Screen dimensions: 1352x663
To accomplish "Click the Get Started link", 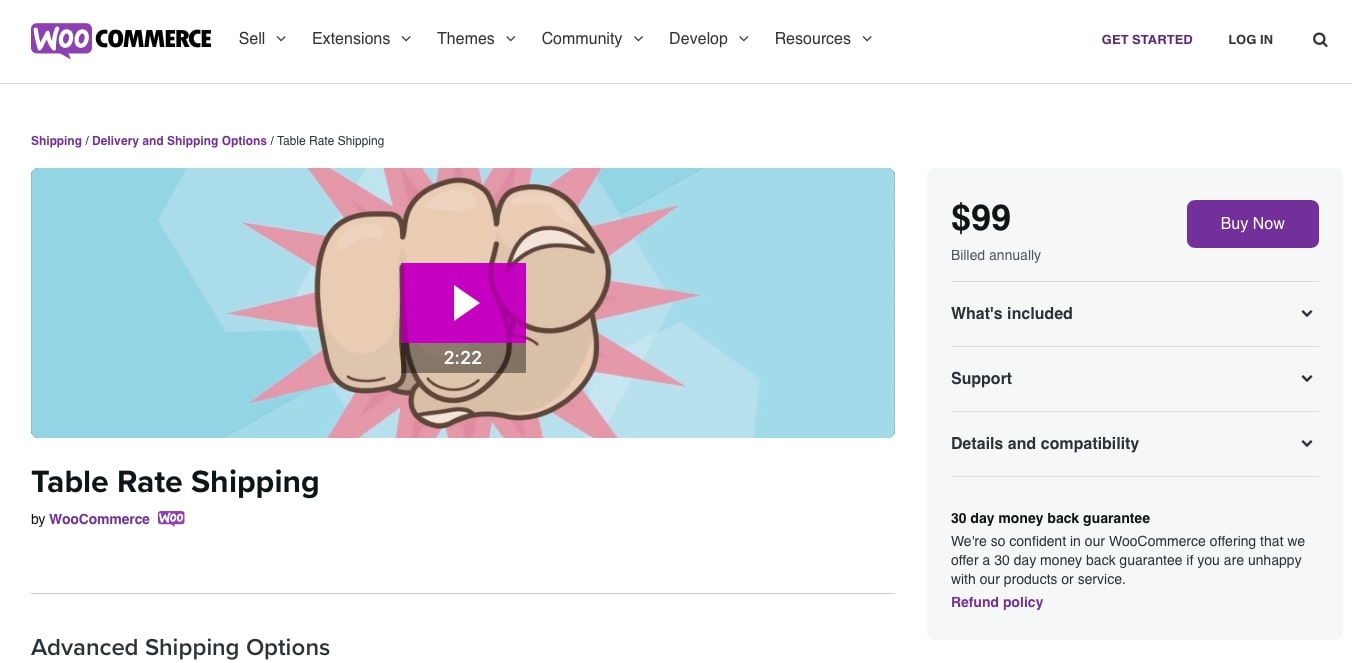I will 1147,40.
